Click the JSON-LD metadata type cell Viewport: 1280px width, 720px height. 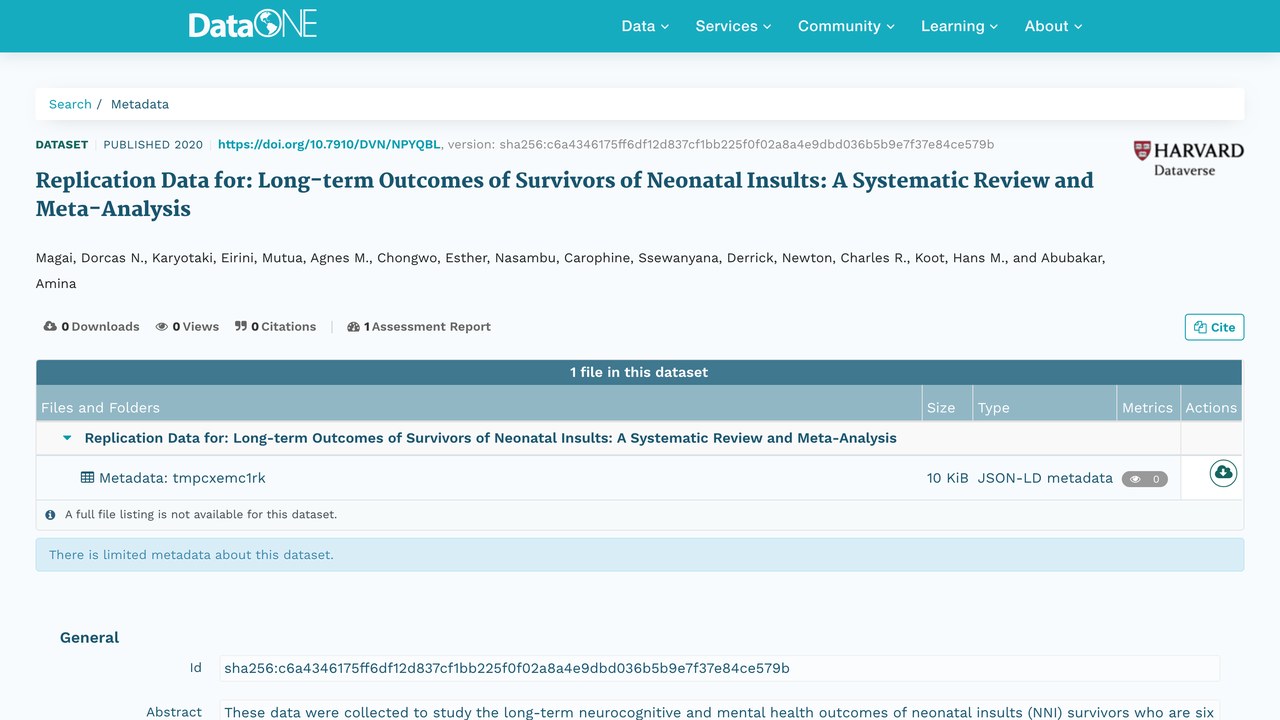[x=1045, y=478]
